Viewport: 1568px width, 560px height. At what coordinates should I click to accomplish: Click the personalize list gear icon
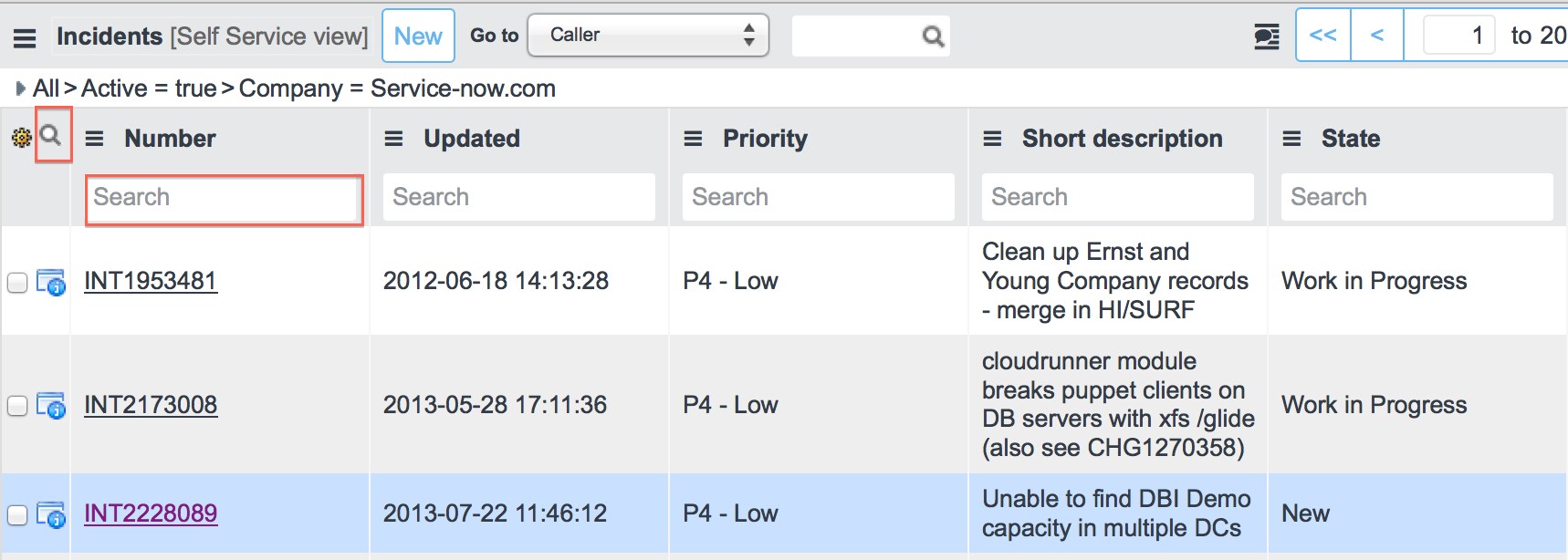(x=21, y=138)
